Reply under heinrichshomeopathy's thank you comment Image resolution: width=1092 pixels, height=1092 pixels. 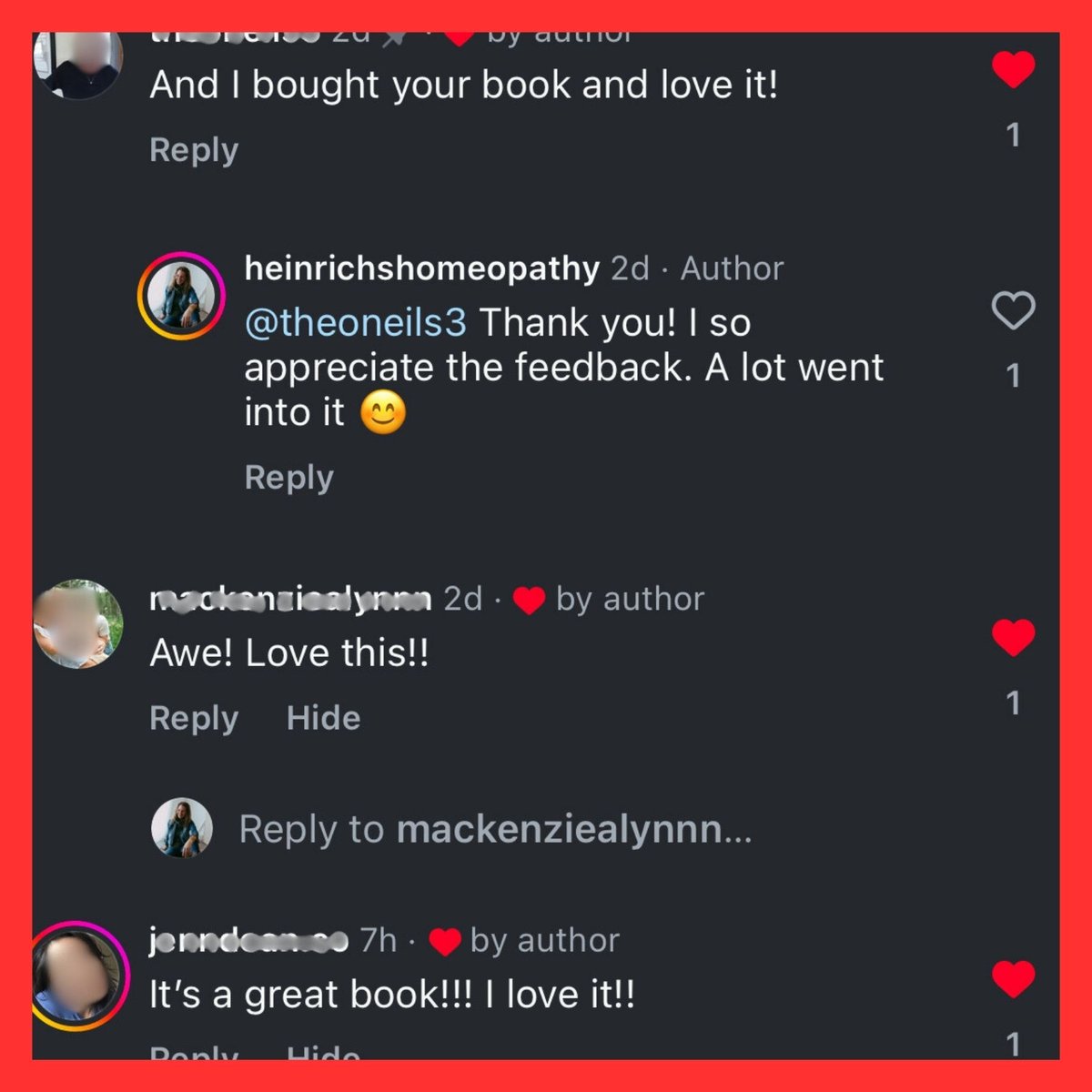tap(289, 478)
